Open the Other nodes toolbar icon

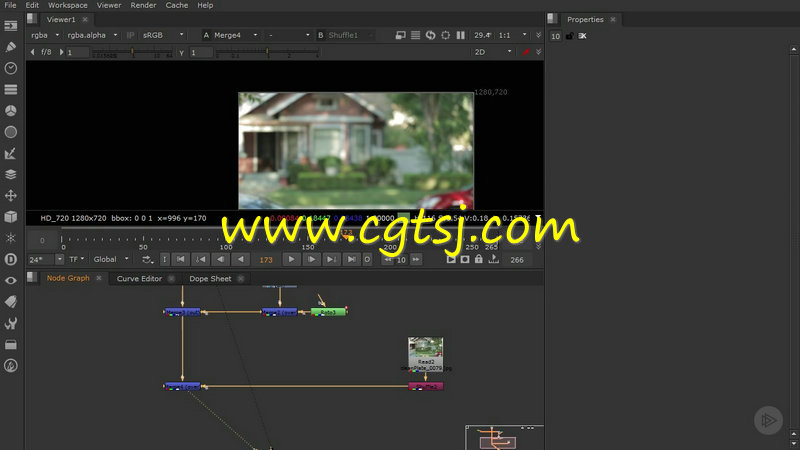coord(11,345)
